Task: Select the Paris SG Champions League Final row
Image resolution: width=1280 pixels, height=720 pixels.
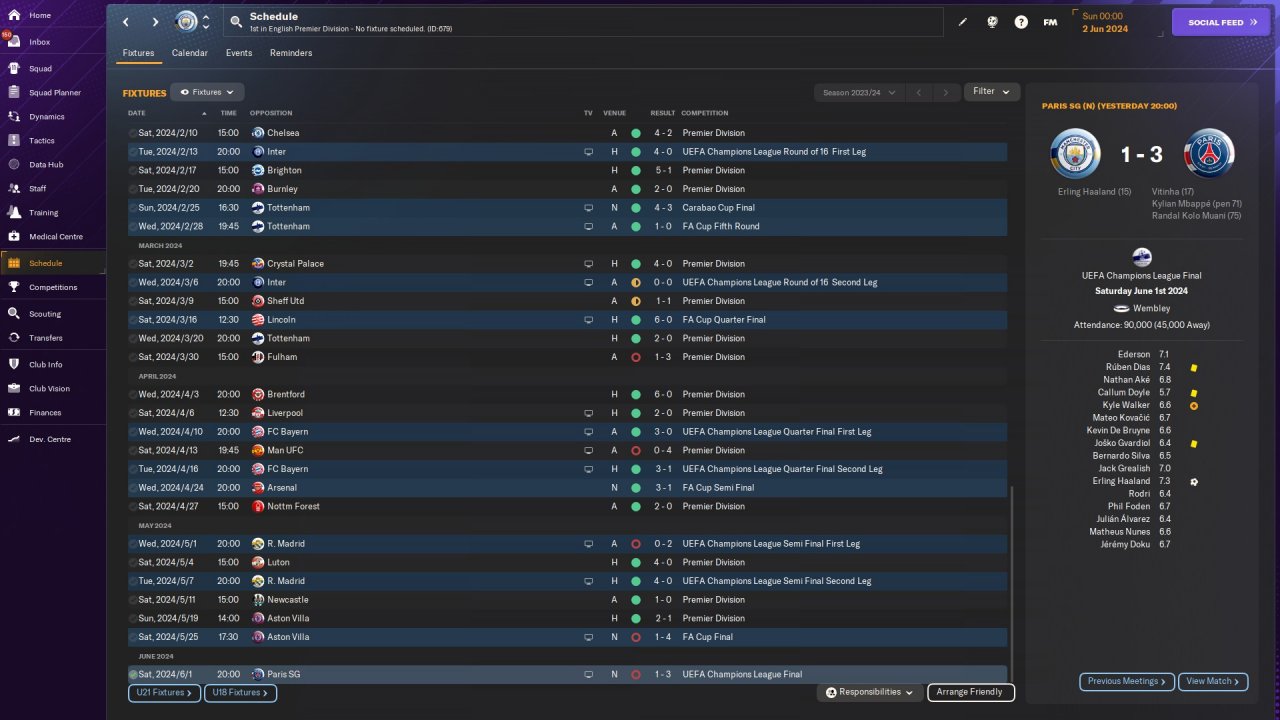Action: click(567, 675)
